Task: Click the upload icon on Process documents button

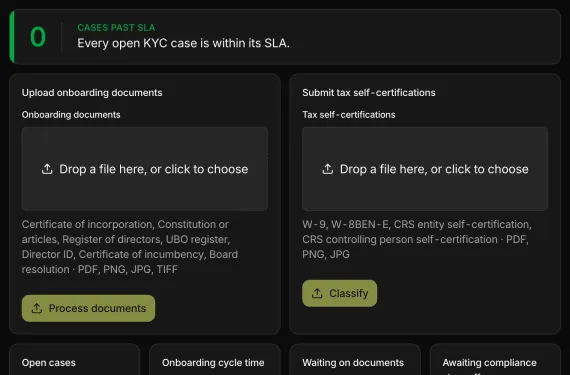Action: pos(37,308)
